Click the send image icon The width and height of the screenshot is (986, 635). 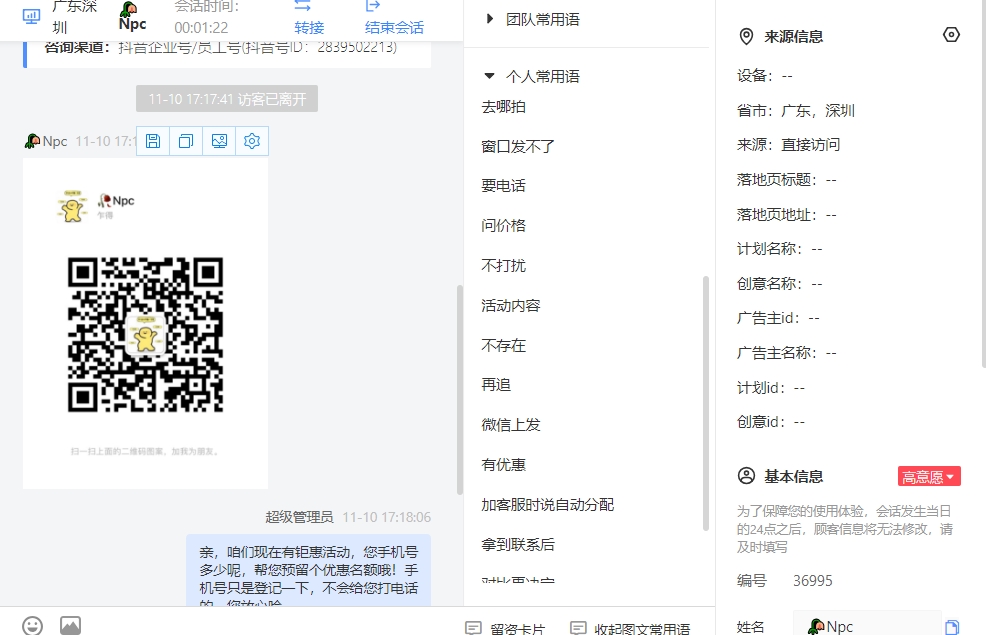70,625
